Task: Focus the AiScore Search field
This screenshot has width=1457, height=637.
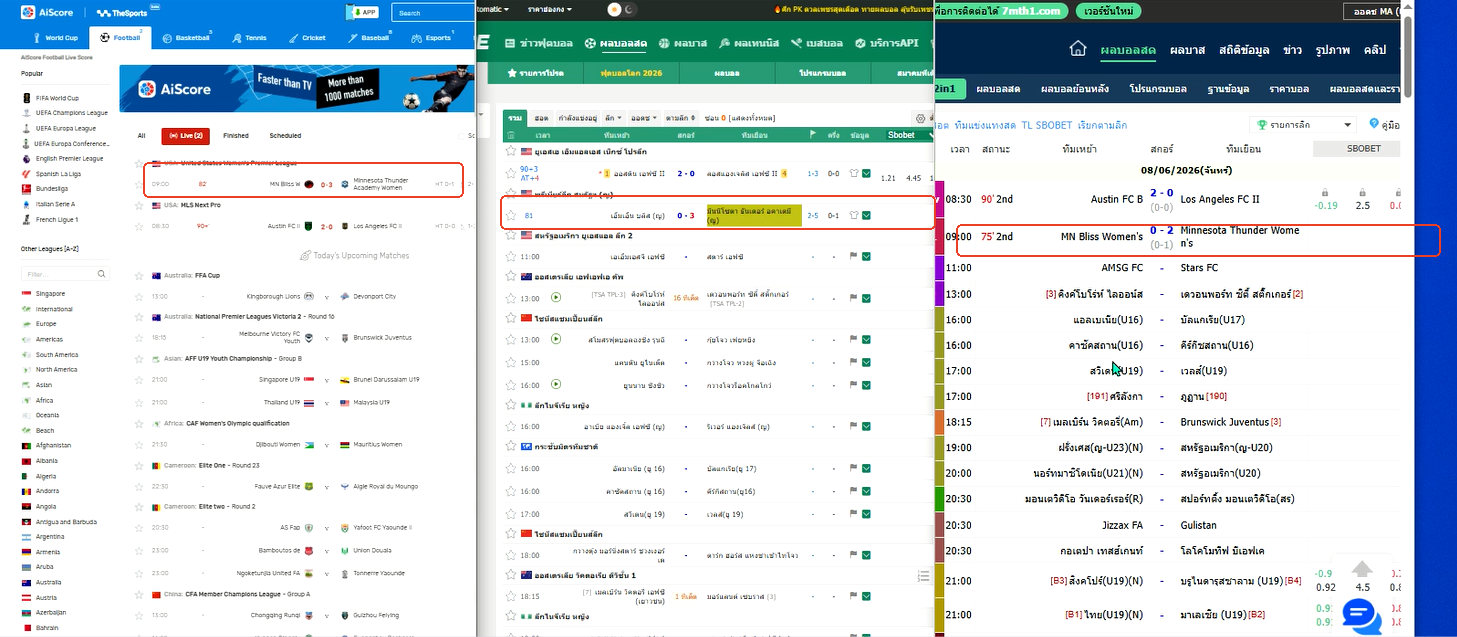Action: (432, 12)
